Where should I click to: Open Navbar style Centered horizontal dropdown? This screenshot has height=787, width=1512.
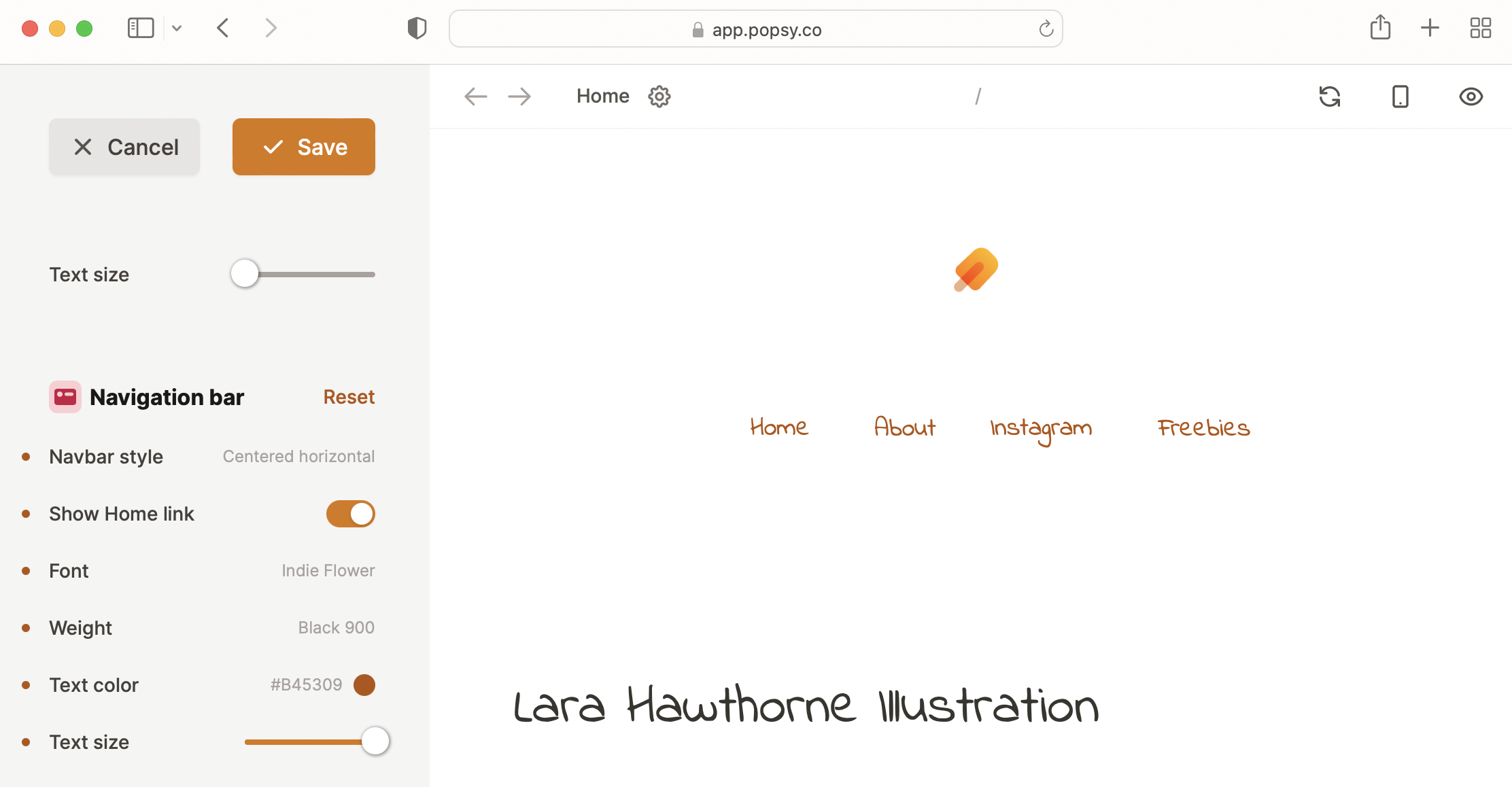tap(298, 457)
